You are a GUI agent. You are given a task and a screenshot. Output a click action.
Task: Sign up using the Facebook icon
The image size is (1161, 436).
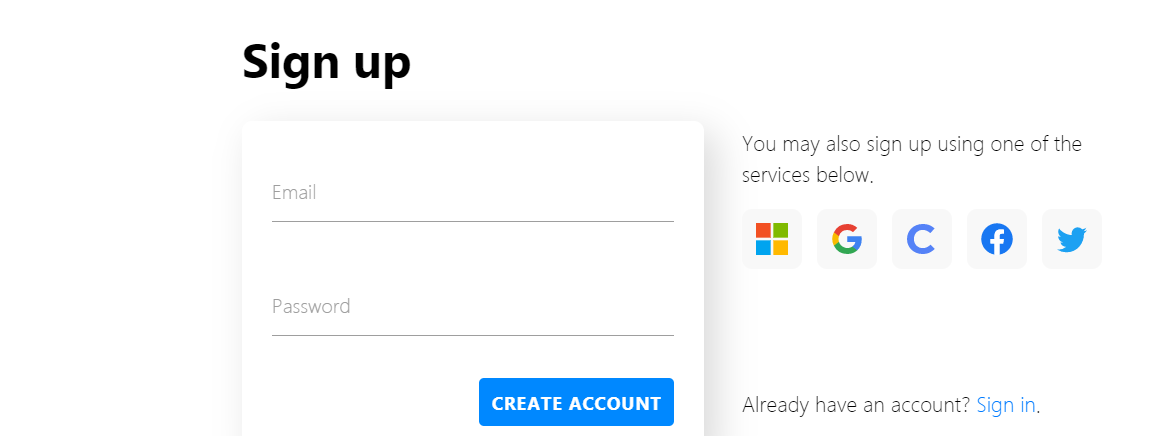coord(997,239)
